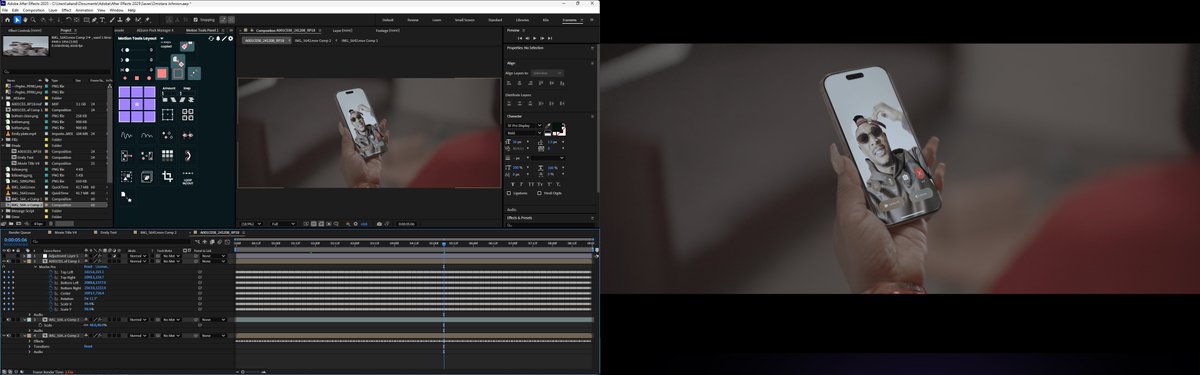The width and height of the screenshot is (1200, 375).
Task: Open the Bold font style dropdown
Action: coord(525,132)
